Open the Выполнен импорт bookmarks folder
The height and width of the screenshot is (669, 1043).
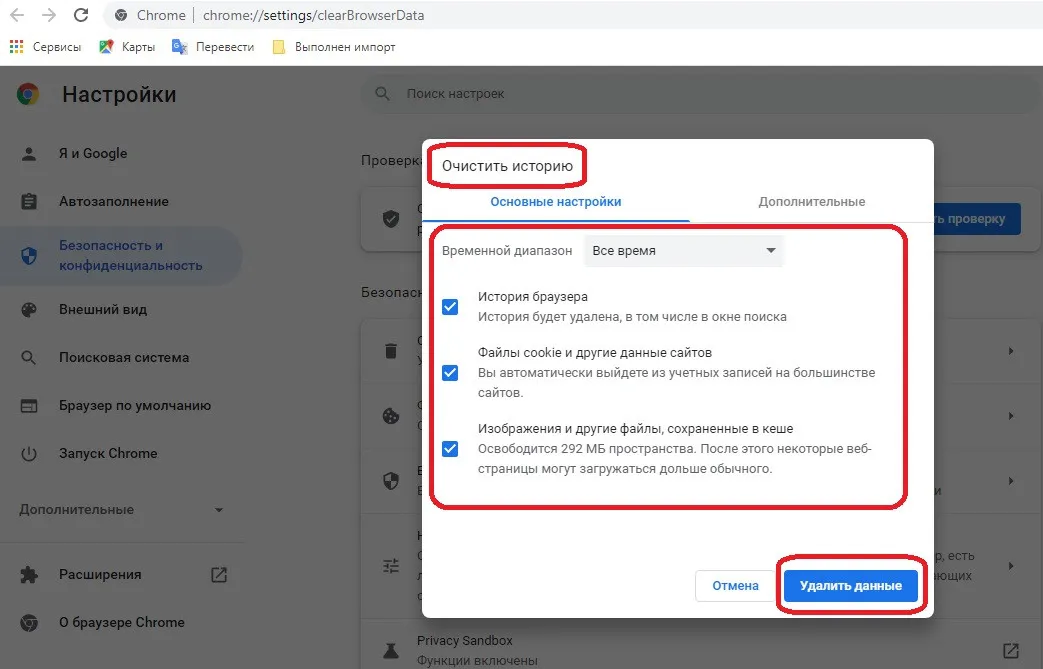[x=334, y=47]
